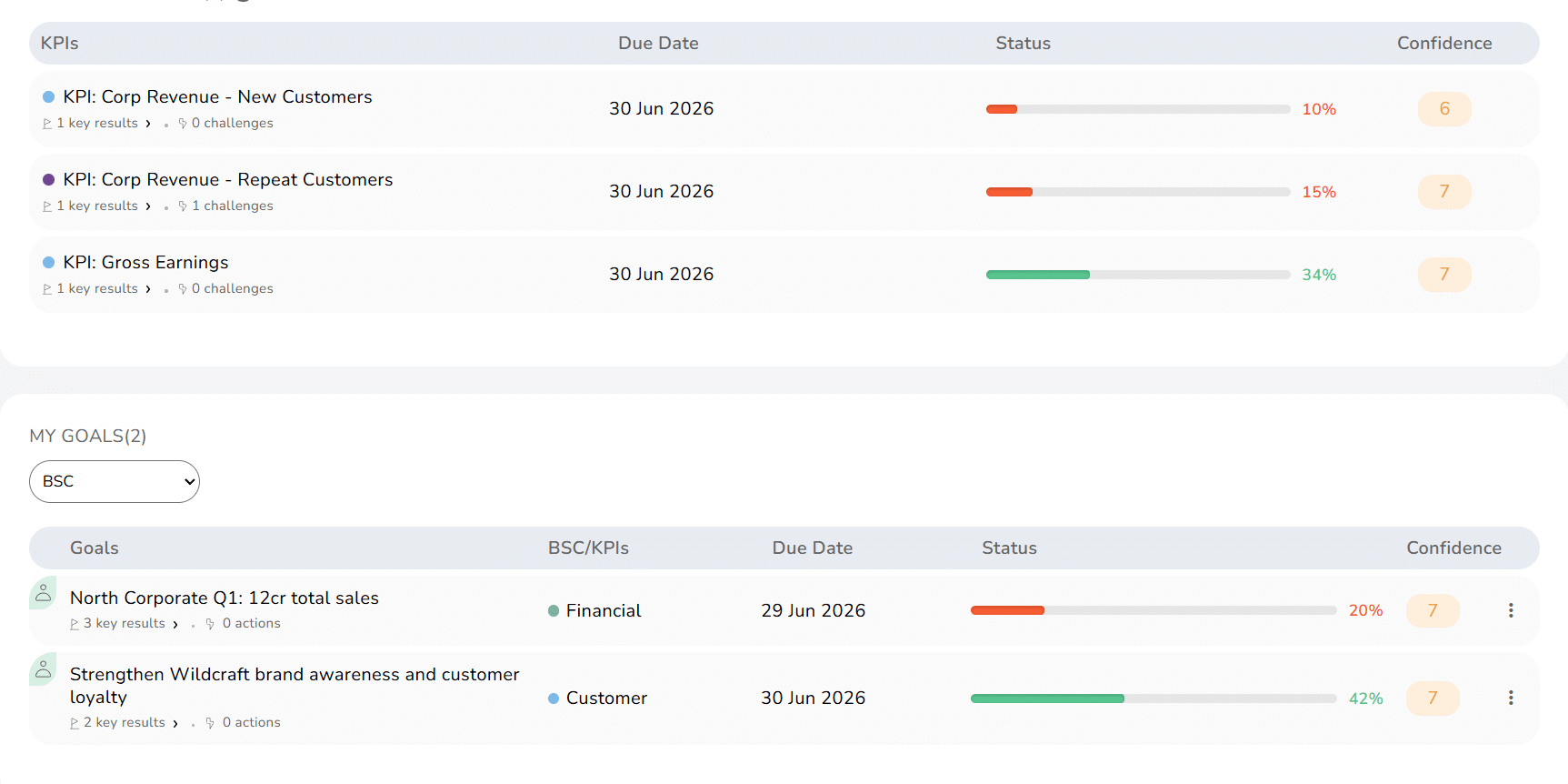1568x784 pixels.
Task: Open the BSC goals filter dropdown
Action: (x=115, y=481)
